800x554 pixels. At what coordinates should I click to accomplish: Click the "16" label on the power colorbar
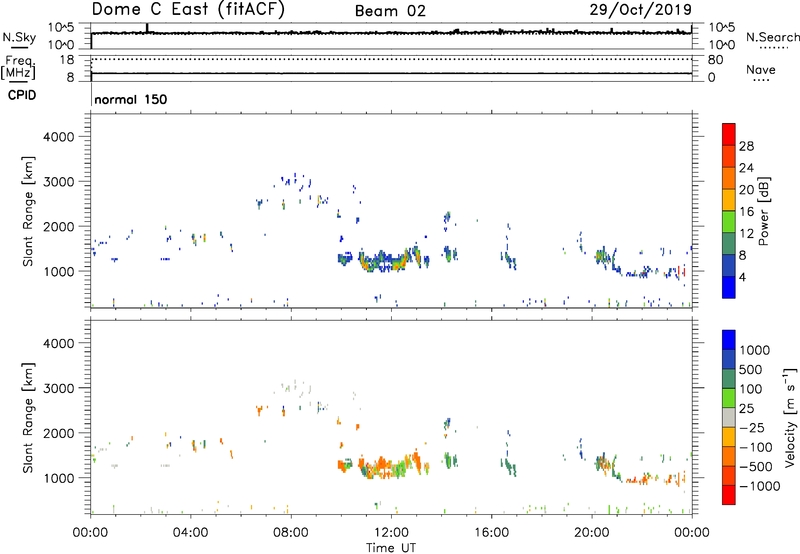tap(746, 212)
